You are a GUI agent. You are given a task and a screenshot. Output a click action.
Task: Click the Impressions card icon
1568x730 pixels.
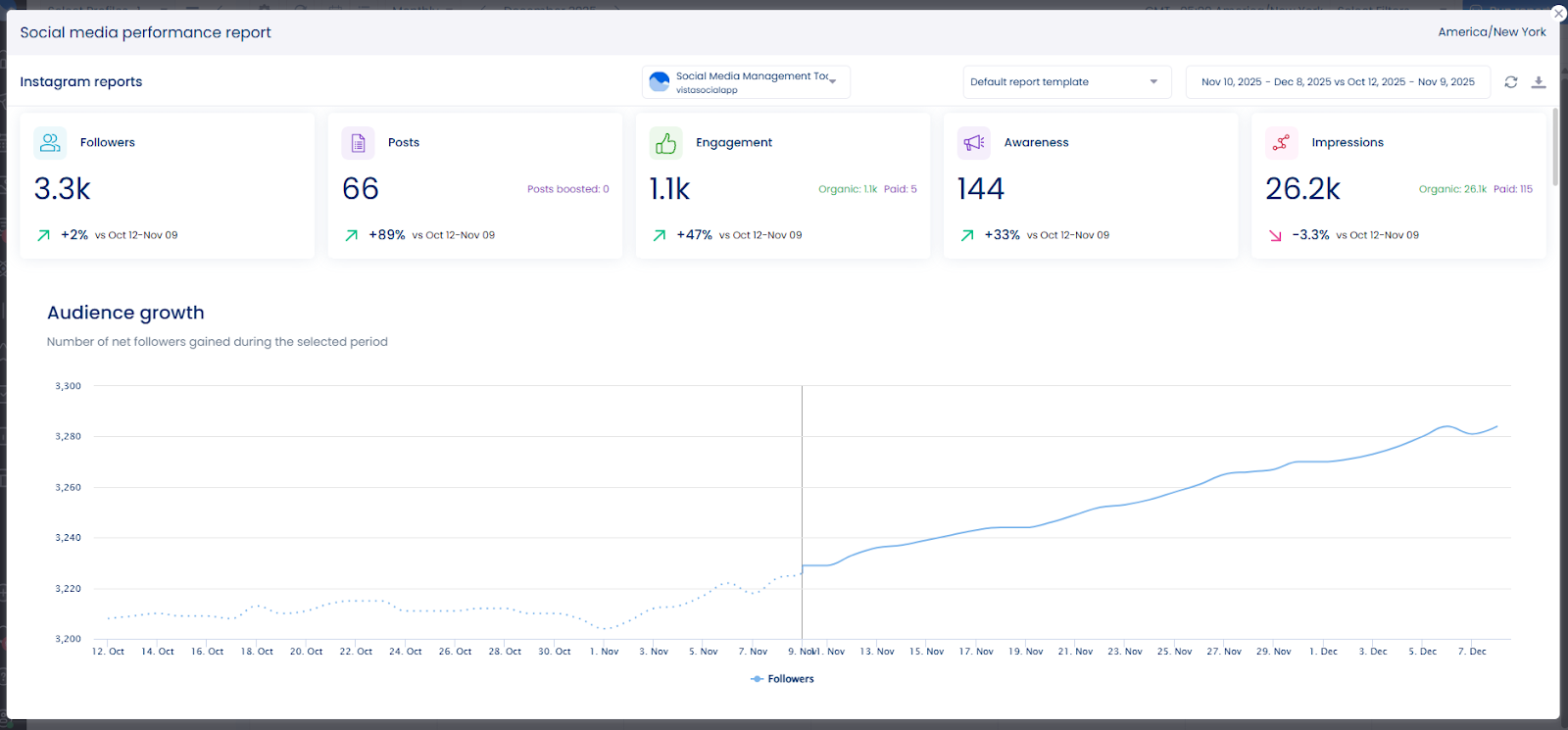tap(1281, 143)
